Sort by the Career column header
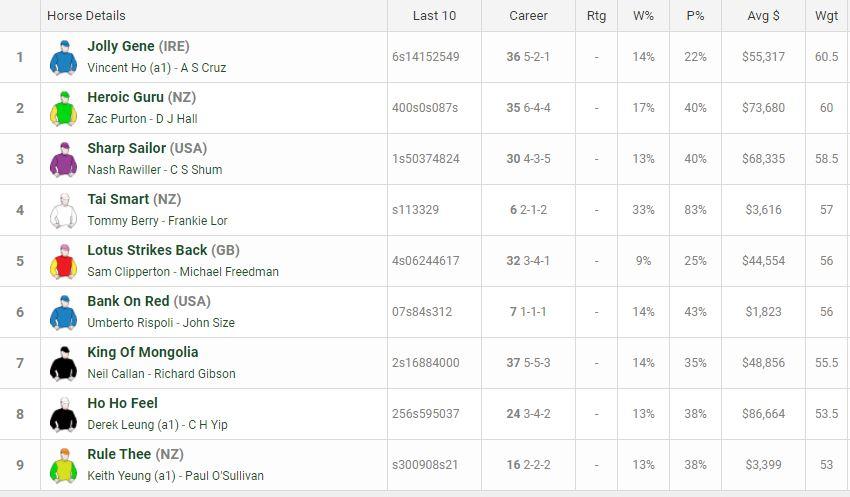This screenshot has width=850, height=497. [528, 16]
